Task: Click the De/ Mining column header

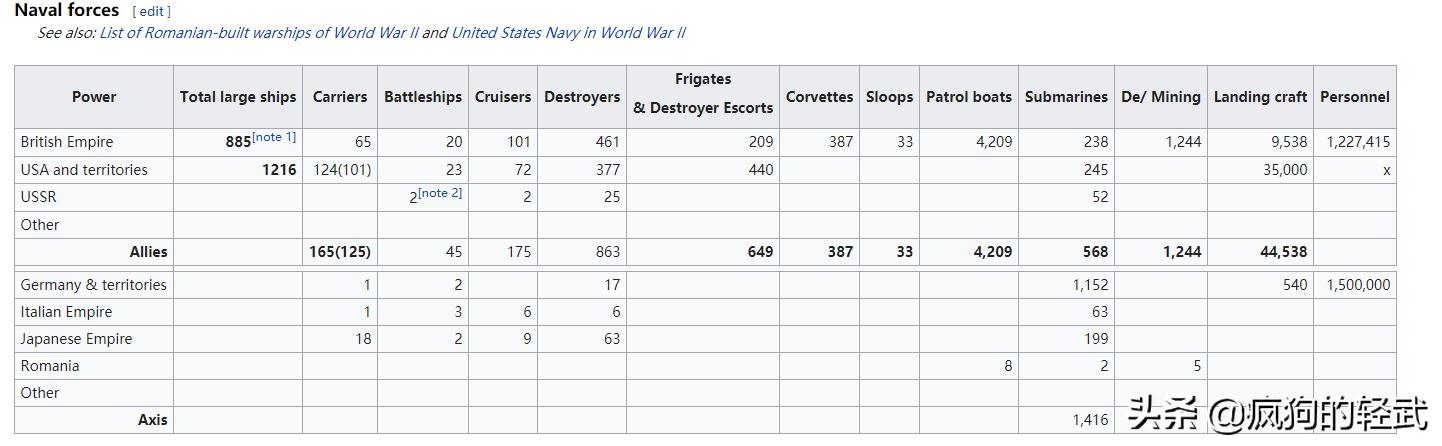Action: [1161, 97]
